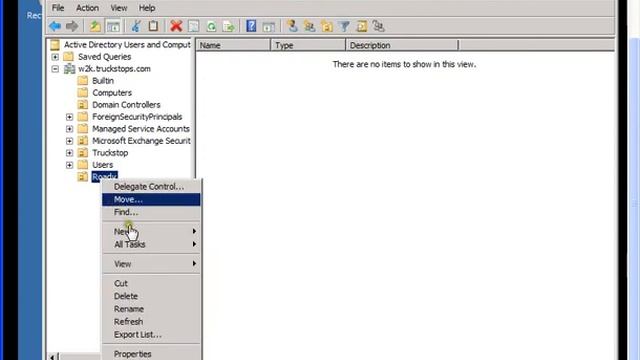Select the Builtin container
The height and width of the screenshot is (360, 640).
[103, 81]
